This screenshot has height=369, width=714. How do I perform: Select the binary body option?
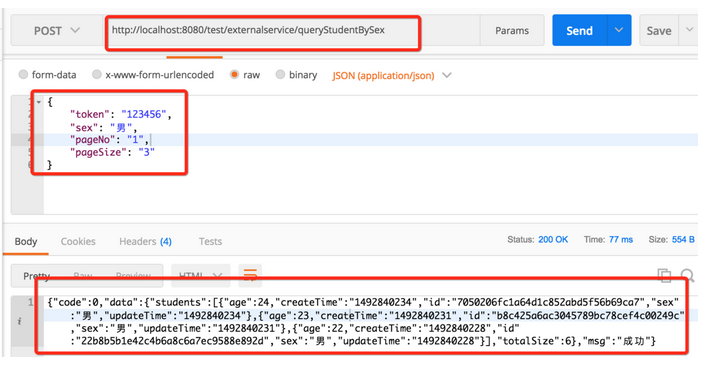[296, 75]
